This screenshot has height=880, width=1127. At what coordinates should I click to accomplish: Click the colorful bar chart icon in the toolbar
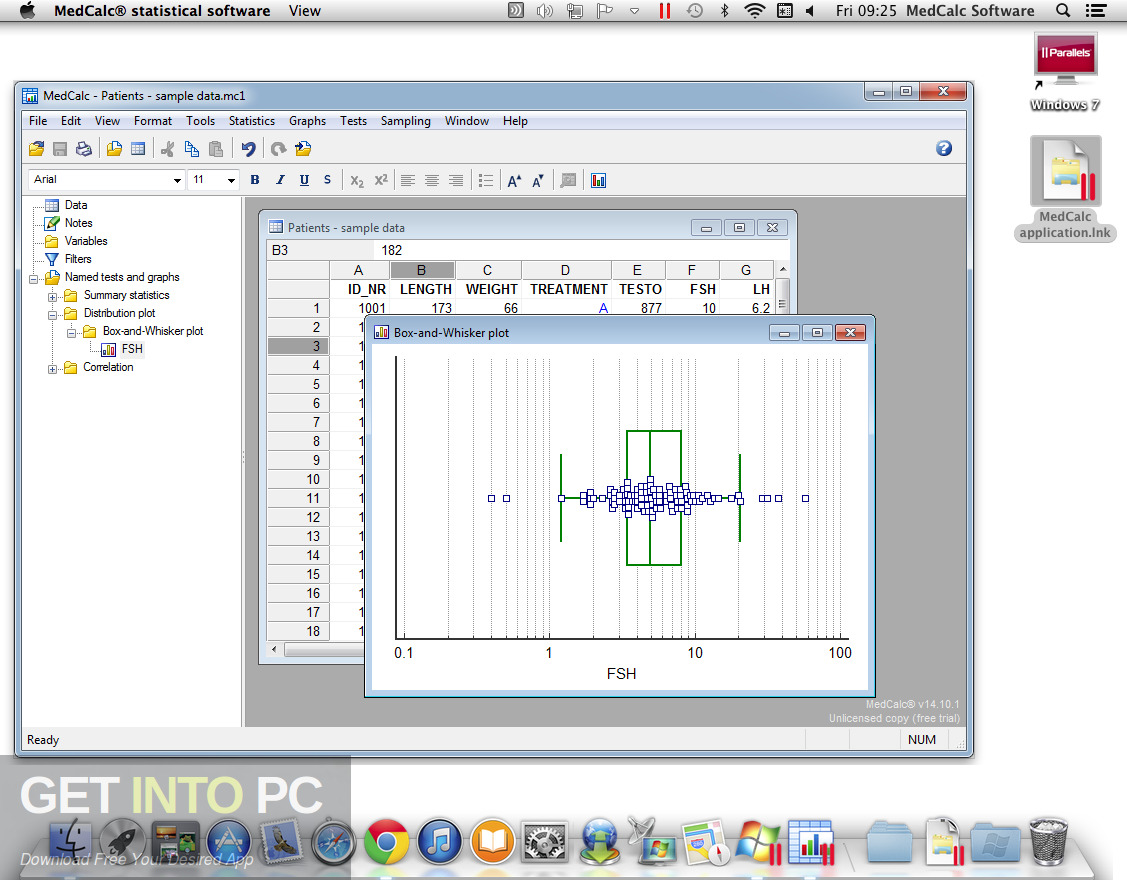[x=598, y=180]
